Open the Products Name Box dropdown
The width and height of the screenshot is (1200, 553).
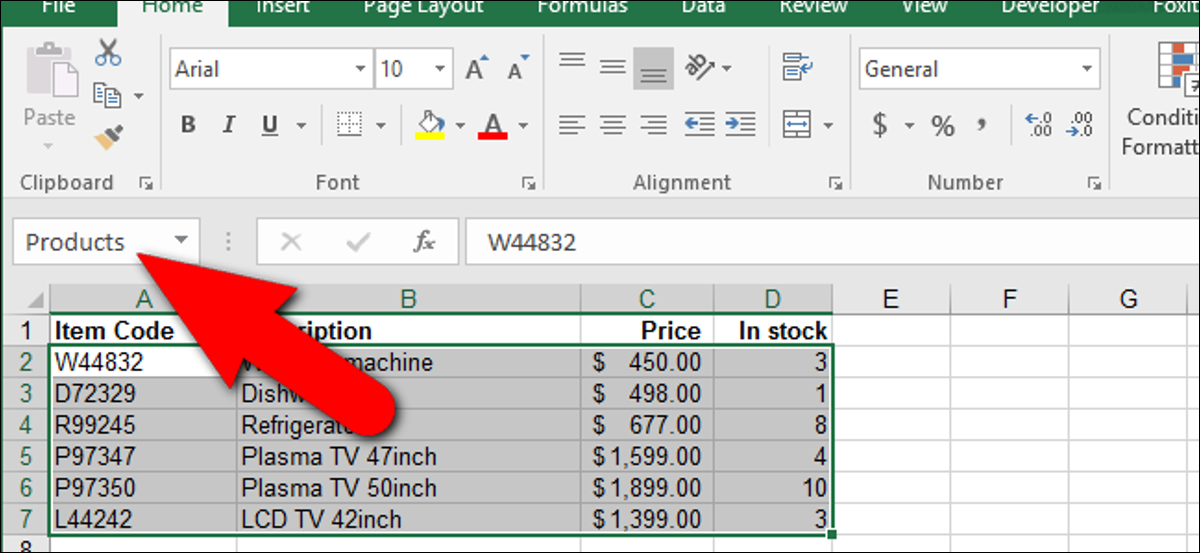coord(181,241)
